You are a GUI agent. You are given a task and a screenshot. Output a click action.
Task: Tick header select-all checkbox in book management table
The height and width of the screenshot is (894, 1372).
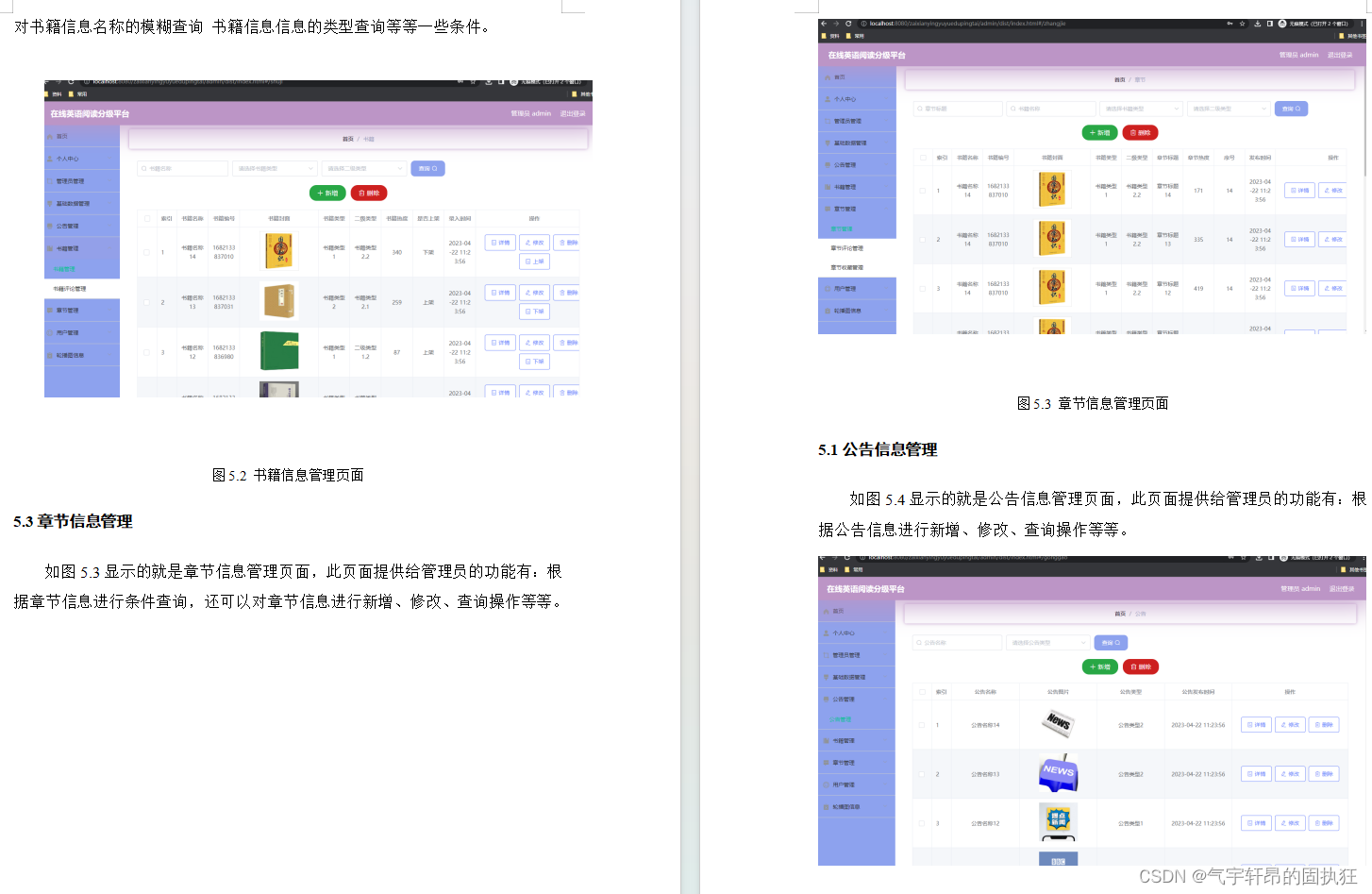[x=146, y=218]
